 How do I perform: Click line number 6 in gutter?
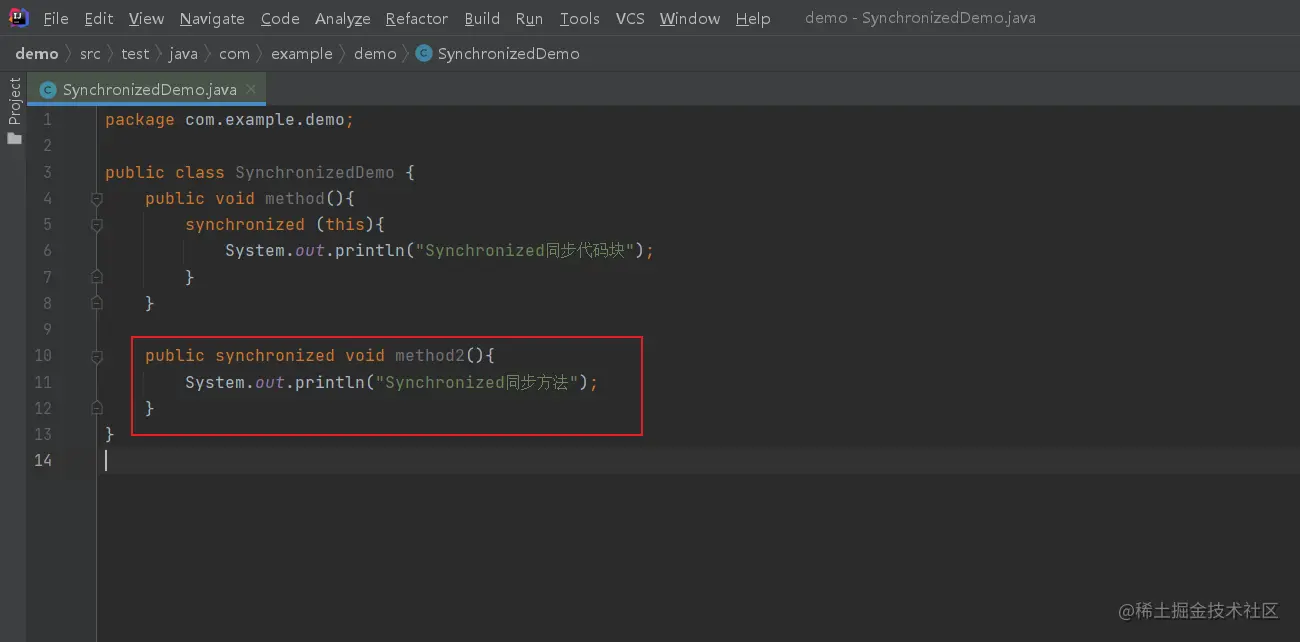pos(47,250)
